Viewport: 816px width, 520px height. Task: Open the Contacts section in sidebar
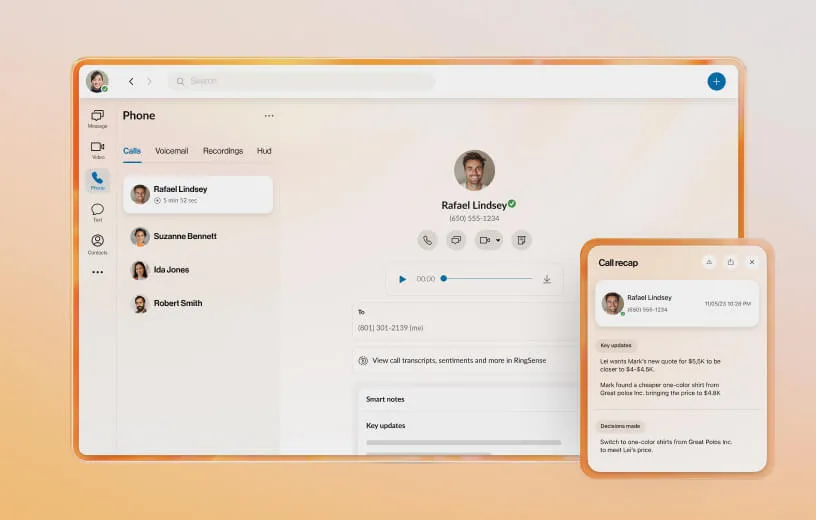coord(97,242)
